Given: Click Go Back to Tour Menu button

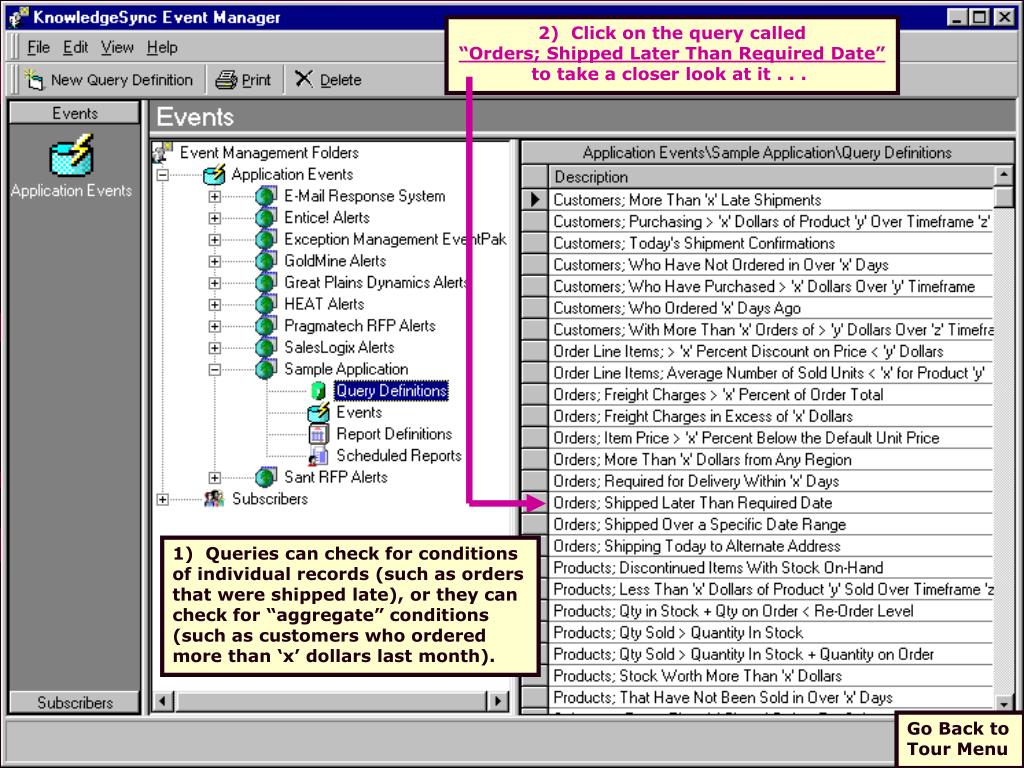Looking at the screenshot, I should [x=957, y=739].
